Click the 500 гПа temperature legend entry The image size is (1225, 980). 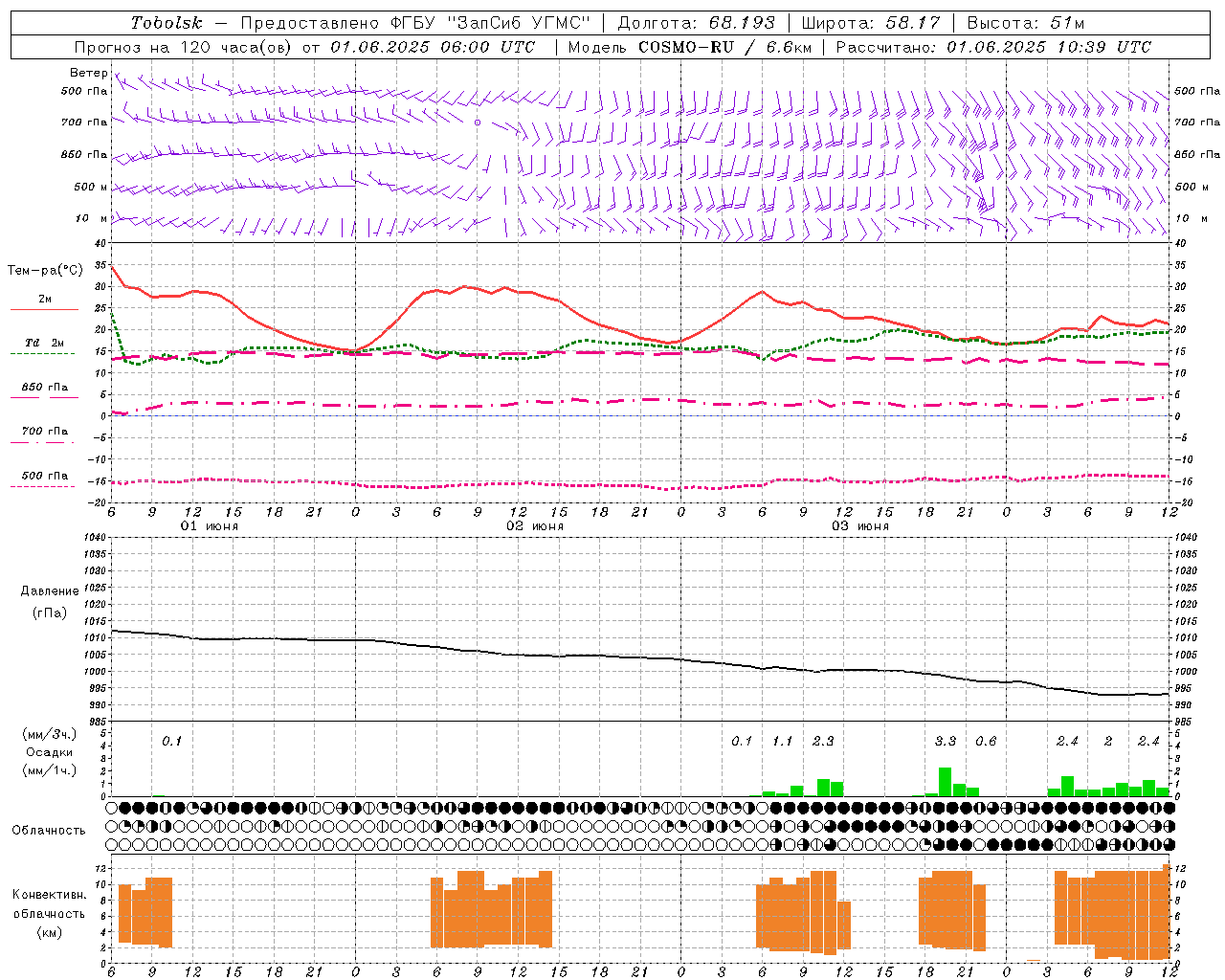coord(45,476)
